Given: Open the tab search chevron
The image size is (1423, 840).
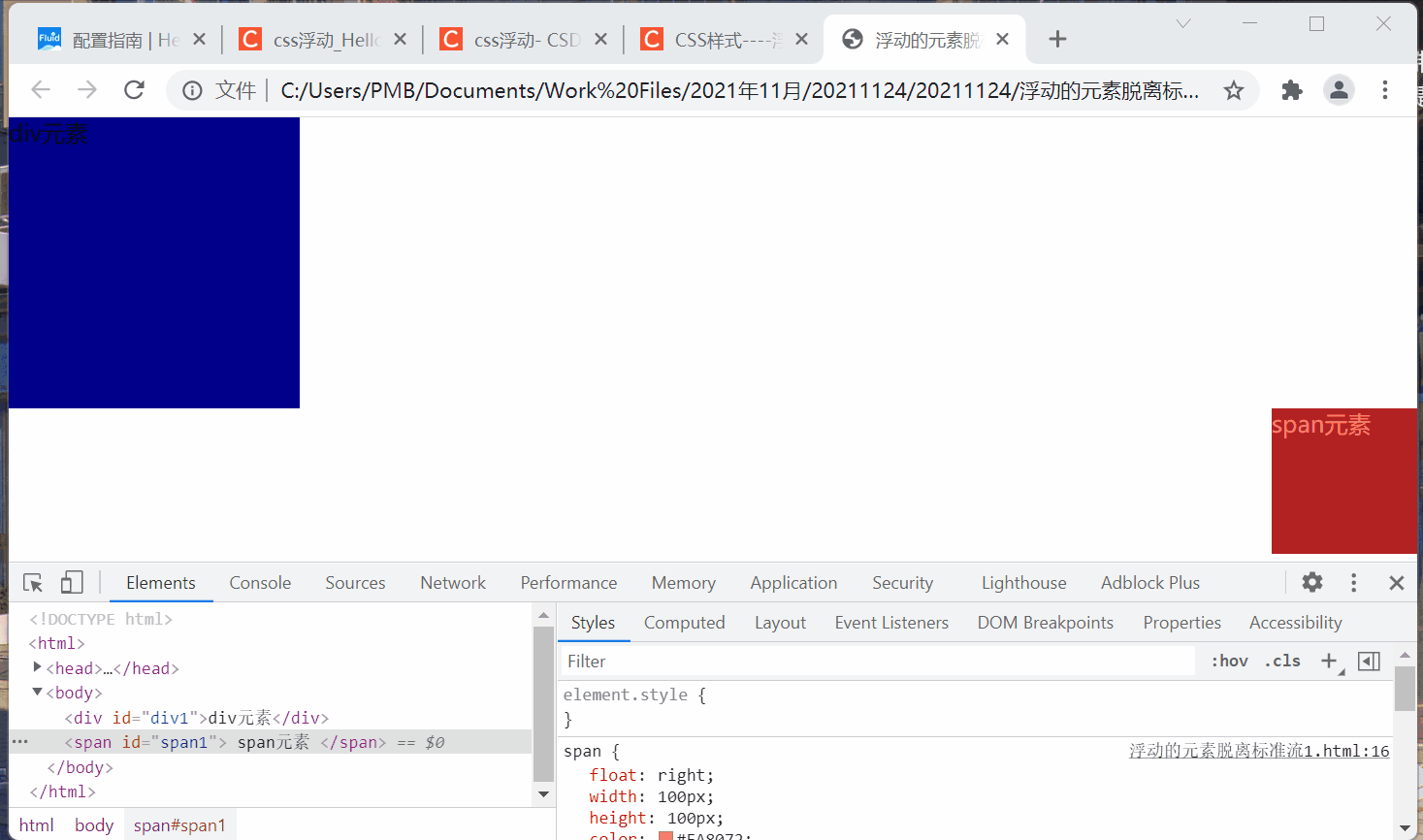Looking at the screenshot, I should (x=1183, y=23).
